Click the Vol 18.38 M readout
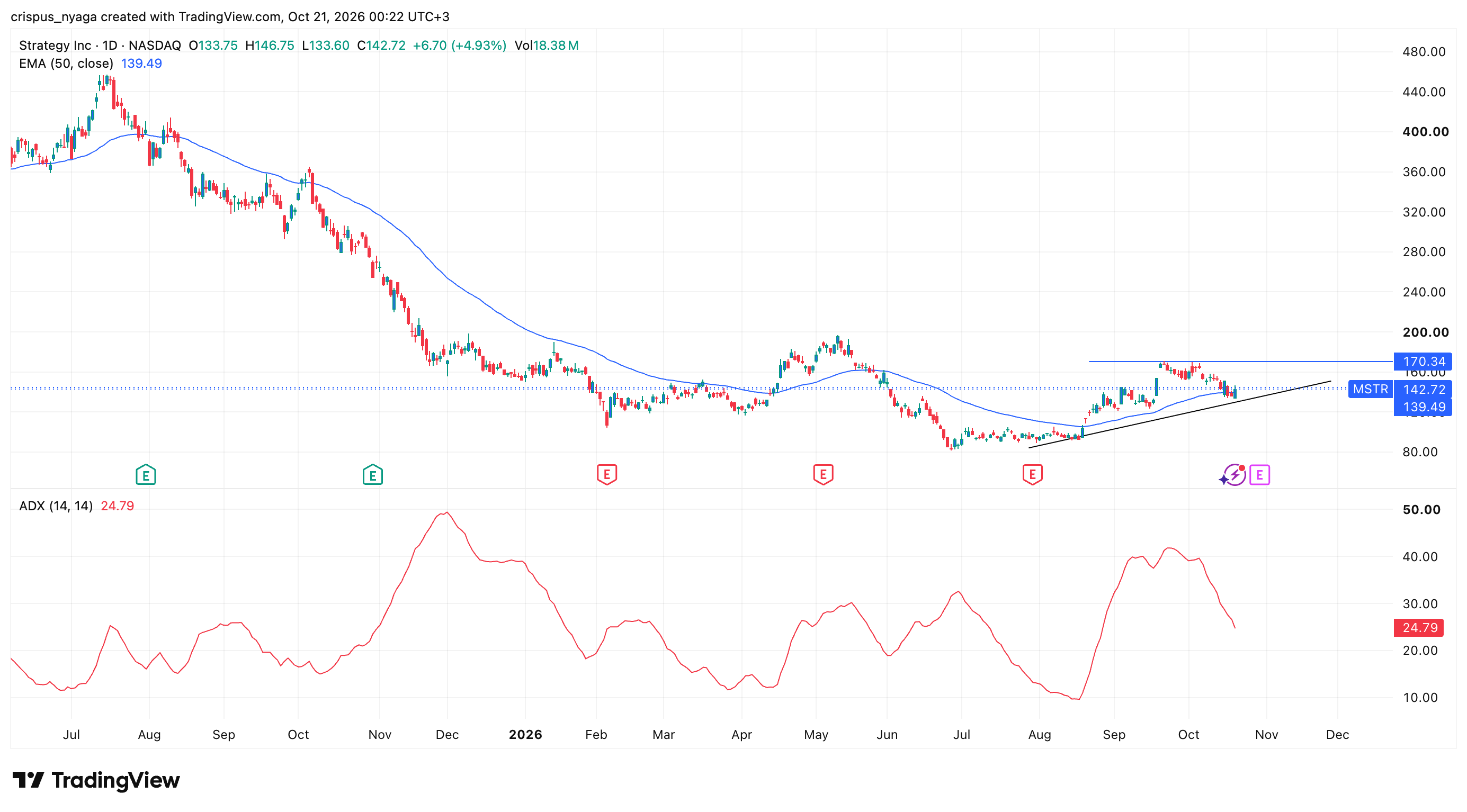The width and height of the screenshot is (1467, 812). 546,46
